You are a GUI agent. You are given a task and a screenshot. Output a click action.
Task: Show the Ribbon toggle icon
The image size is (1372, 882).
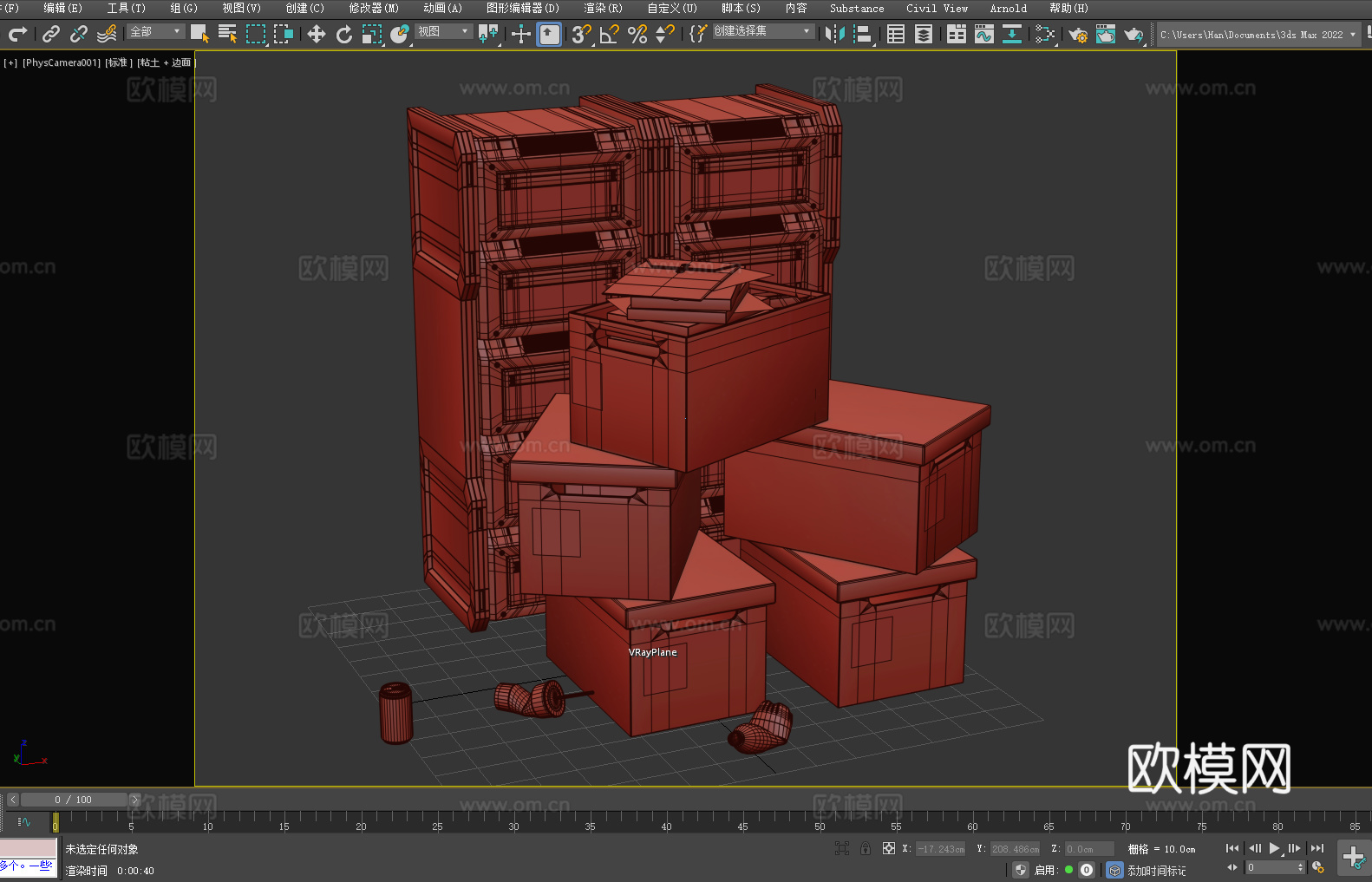[957, 34]
